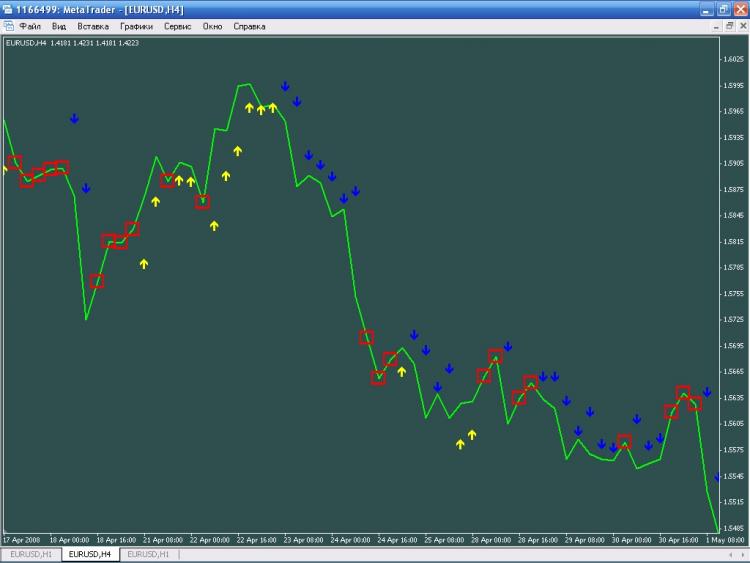Open the Файл menu
Image resolution: width=750 pixels, height=563 pixels.
coord(30,26)
